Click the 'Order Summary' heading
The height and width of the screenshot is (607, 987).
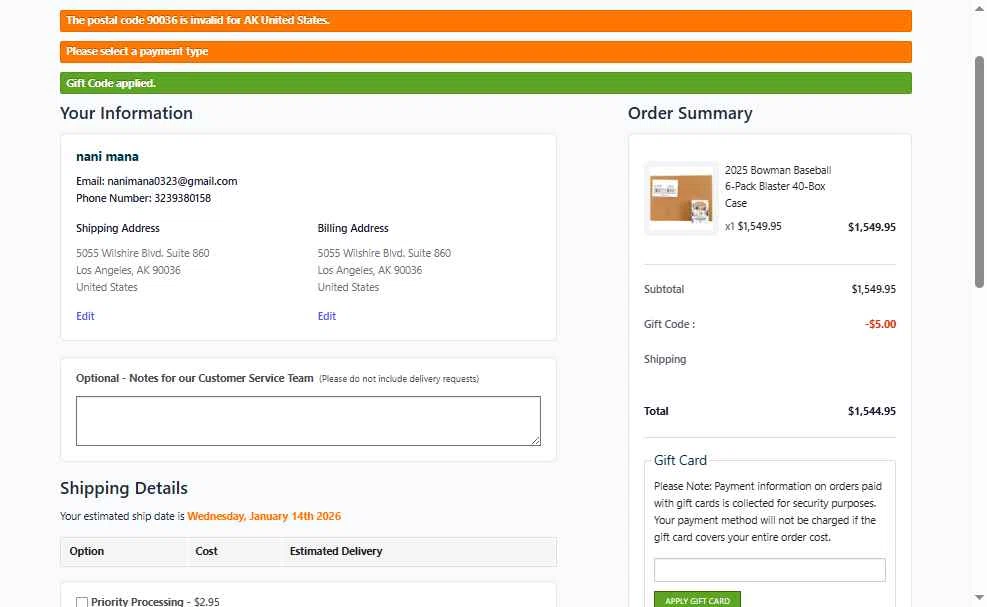click(690, 113)
